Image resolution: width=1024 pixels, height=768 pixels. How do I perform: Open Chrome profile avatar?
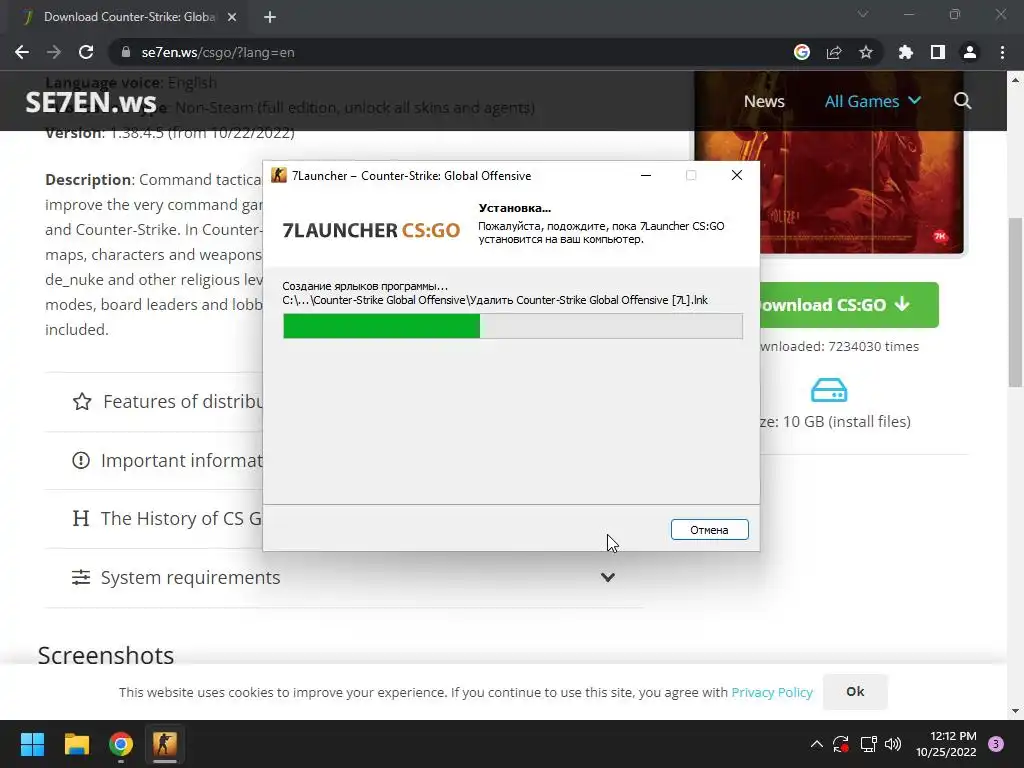pos(970,52)
